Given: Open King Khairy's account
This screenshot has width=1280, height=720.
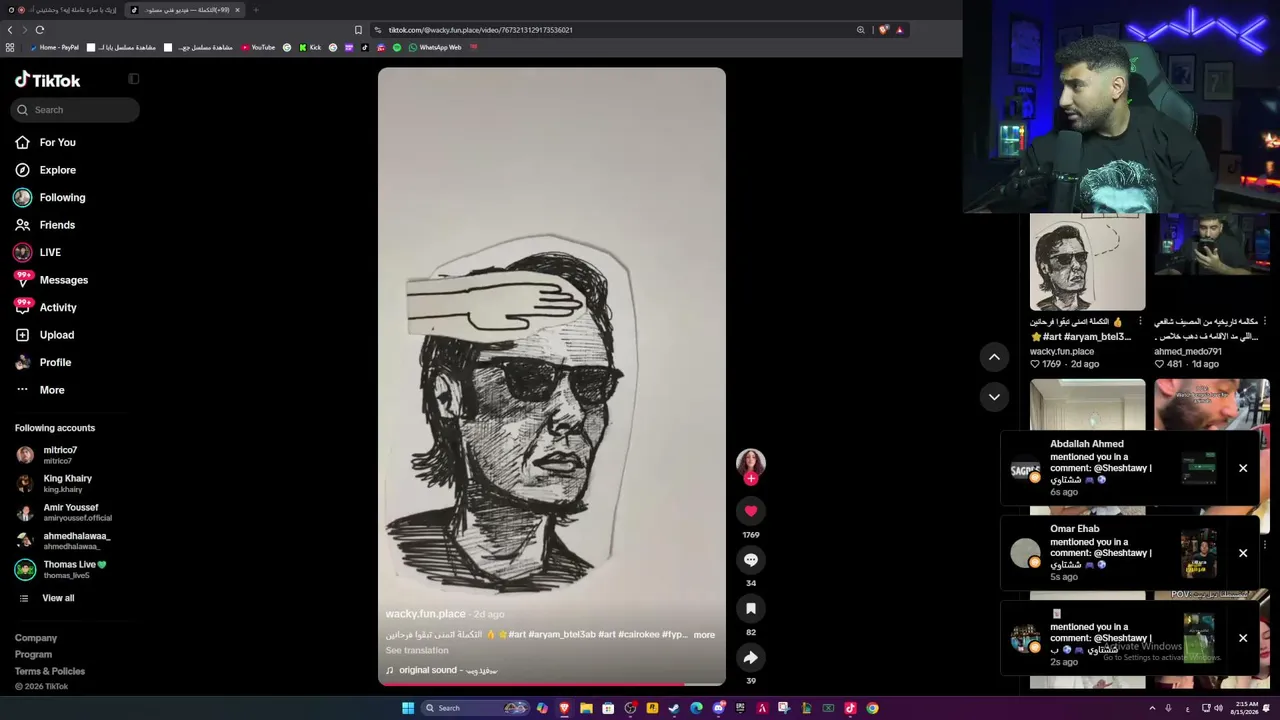Looking at the screenshot, I should [54, 483].
